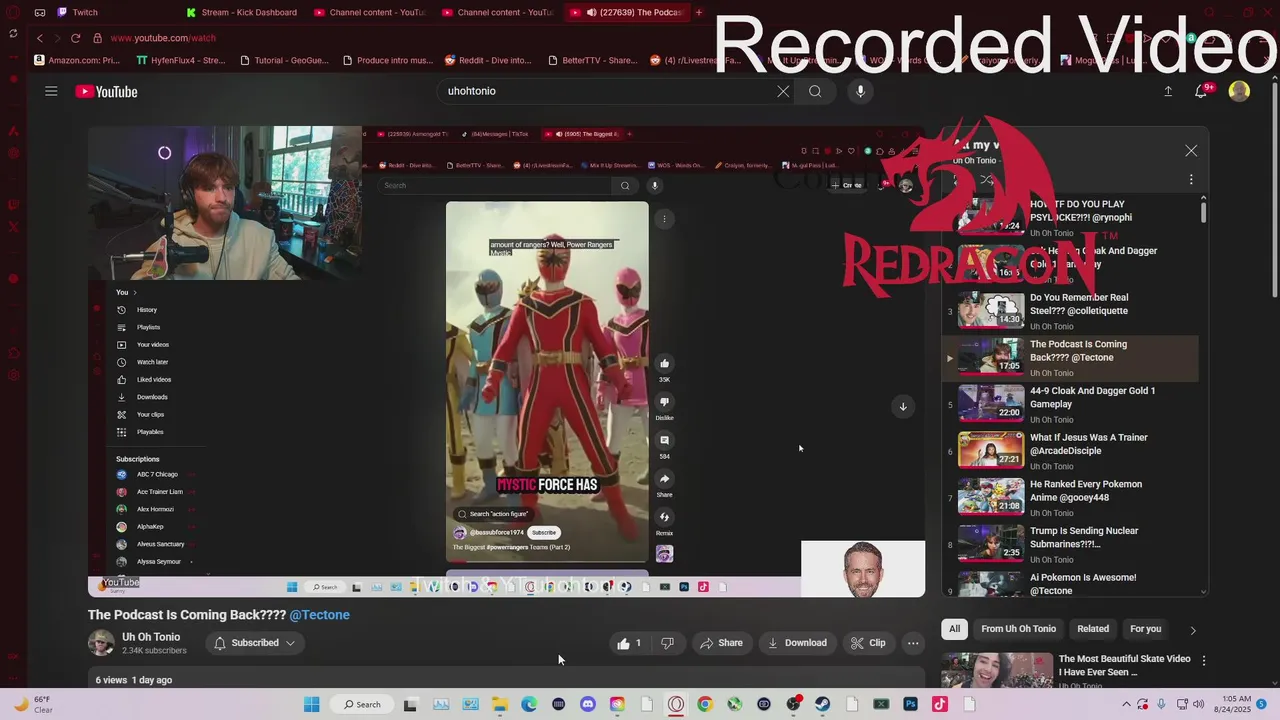Open the account avatar menu
The height and width of the screenshot is (720, 1280).
pos(1239,91)
